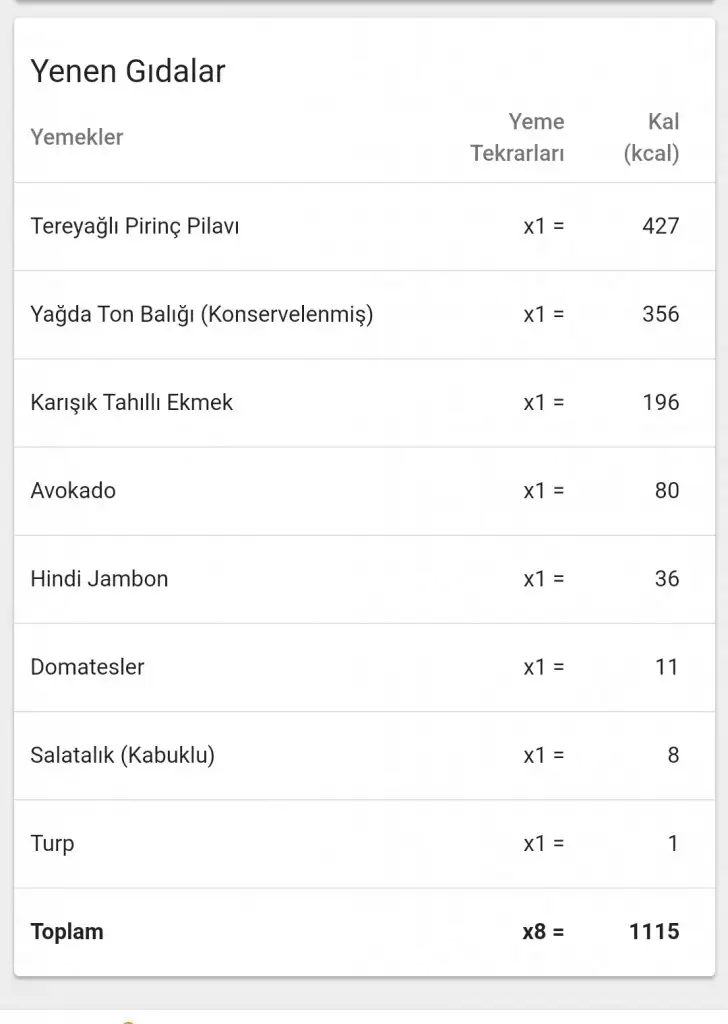This screenshot has width=728, height=1024.
Task: Click the Yemekler column header
Action: click(x=76, y=137)
